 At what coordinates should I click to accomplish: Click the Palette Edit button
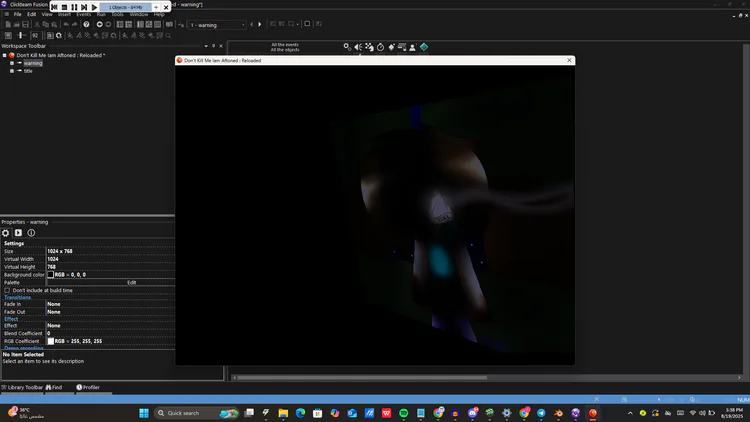[x=132, y=283]
